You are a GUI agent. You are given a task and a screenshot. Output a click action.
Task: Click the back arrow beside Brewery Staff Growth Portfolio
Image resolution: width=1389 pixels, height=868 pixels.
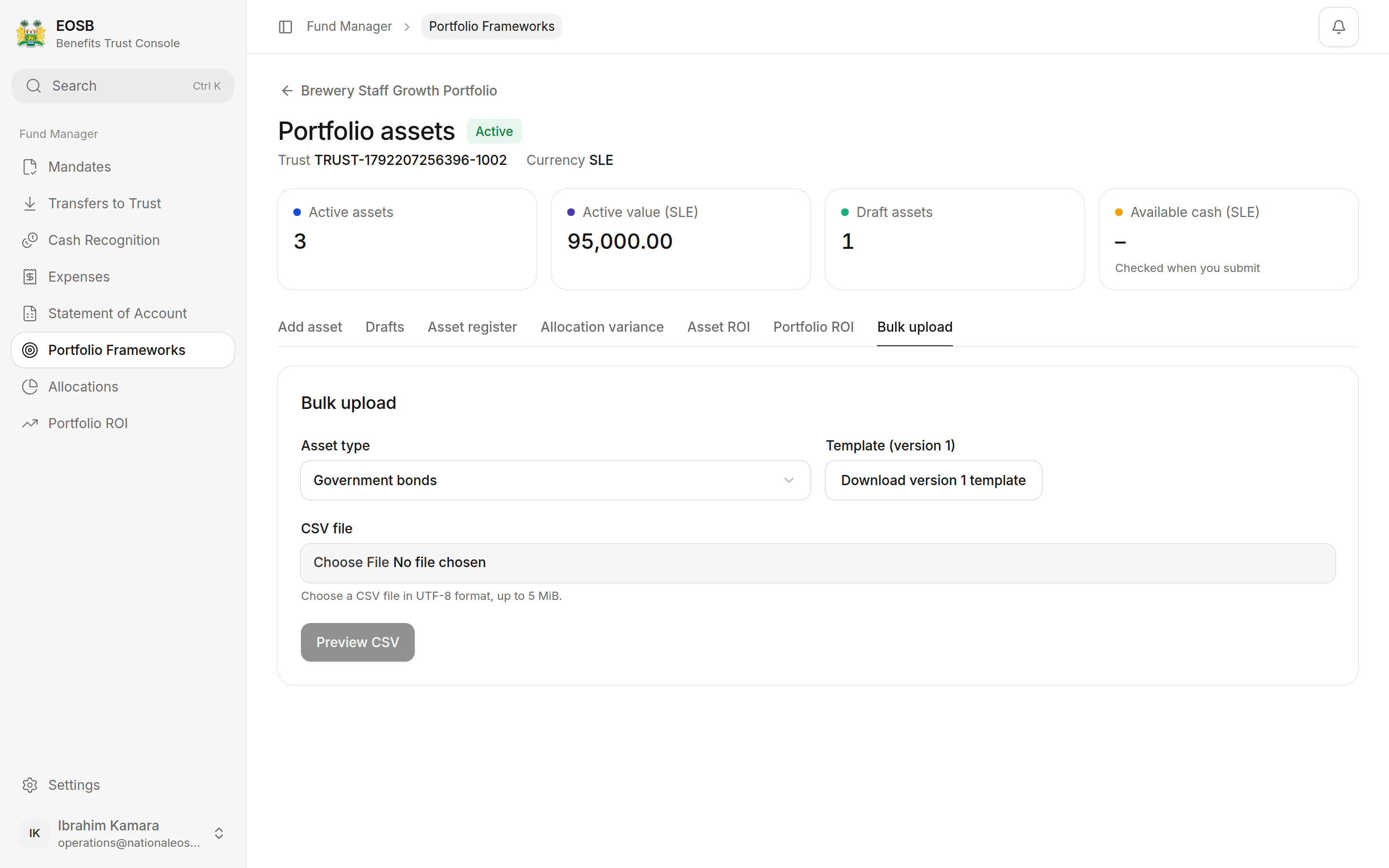[x=287, y=91]
